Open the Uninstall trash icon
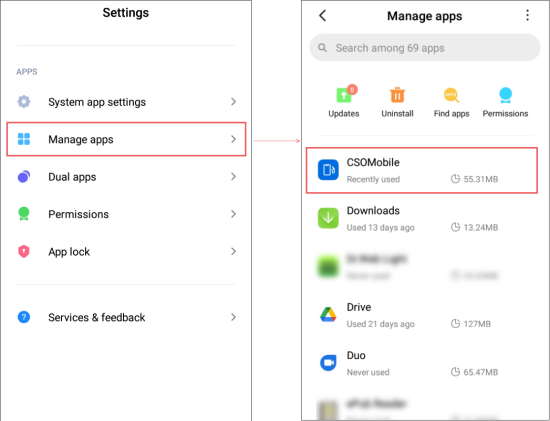Image resolution: width=550 pixels, height=421 pixels. (x=397, y=95)
